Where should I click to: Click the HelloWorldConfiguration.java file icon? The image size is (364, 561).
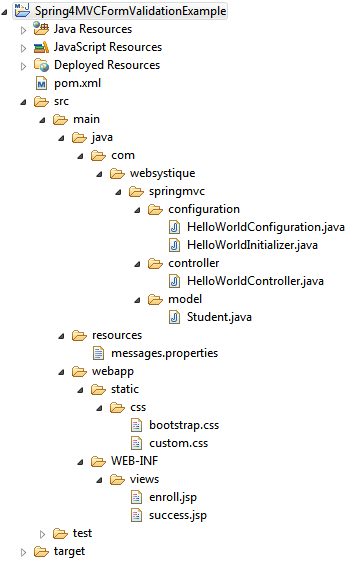(174, 227)
